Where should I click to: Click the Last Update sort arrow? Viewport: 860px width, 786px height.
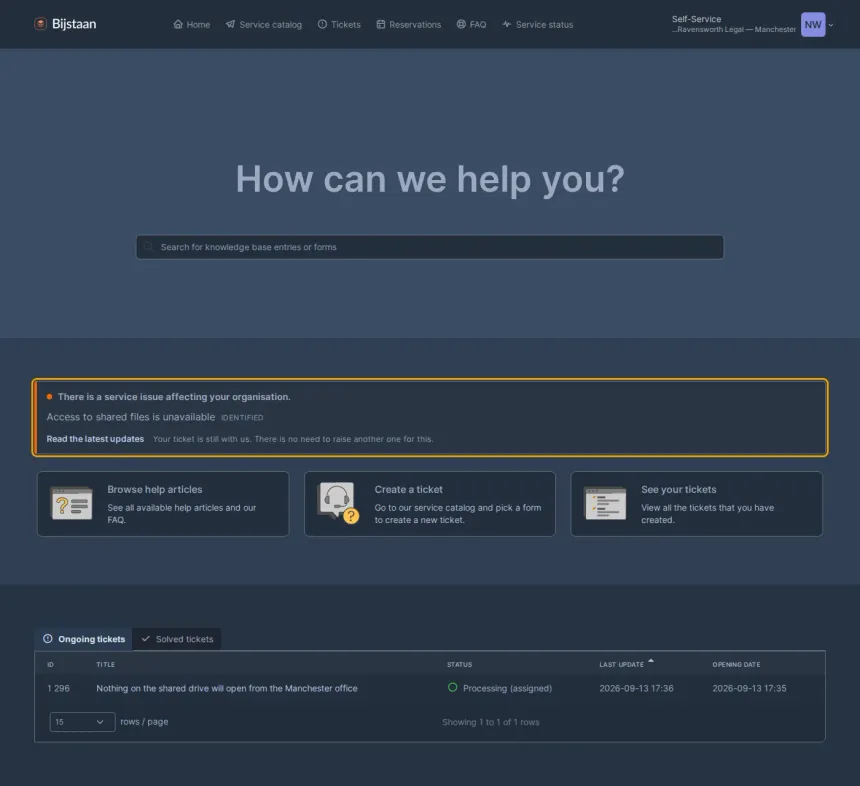click(651, 661)
